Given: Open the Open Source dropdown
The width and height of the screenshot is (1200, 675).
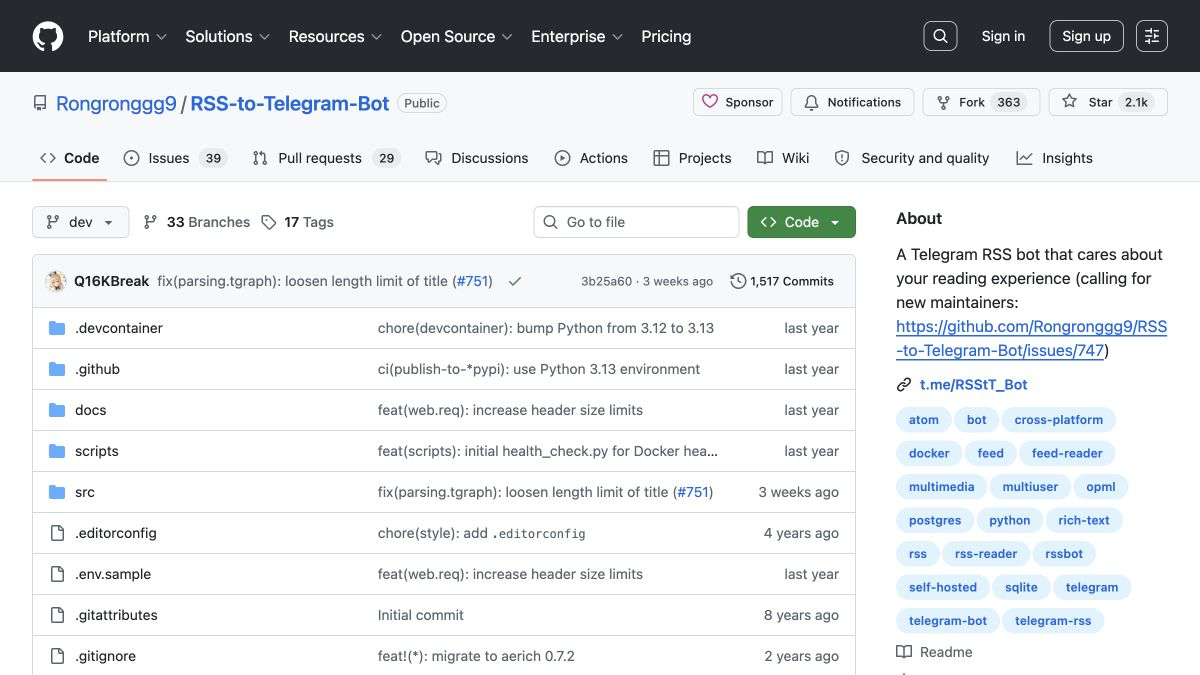Looking at the screenshot, I should (x=457, y=36).
